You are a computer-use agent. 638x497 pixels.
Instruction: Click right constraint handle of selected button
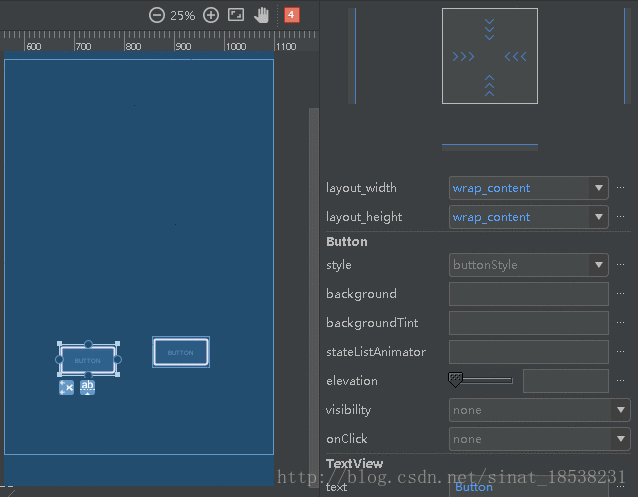pos(118,359)
